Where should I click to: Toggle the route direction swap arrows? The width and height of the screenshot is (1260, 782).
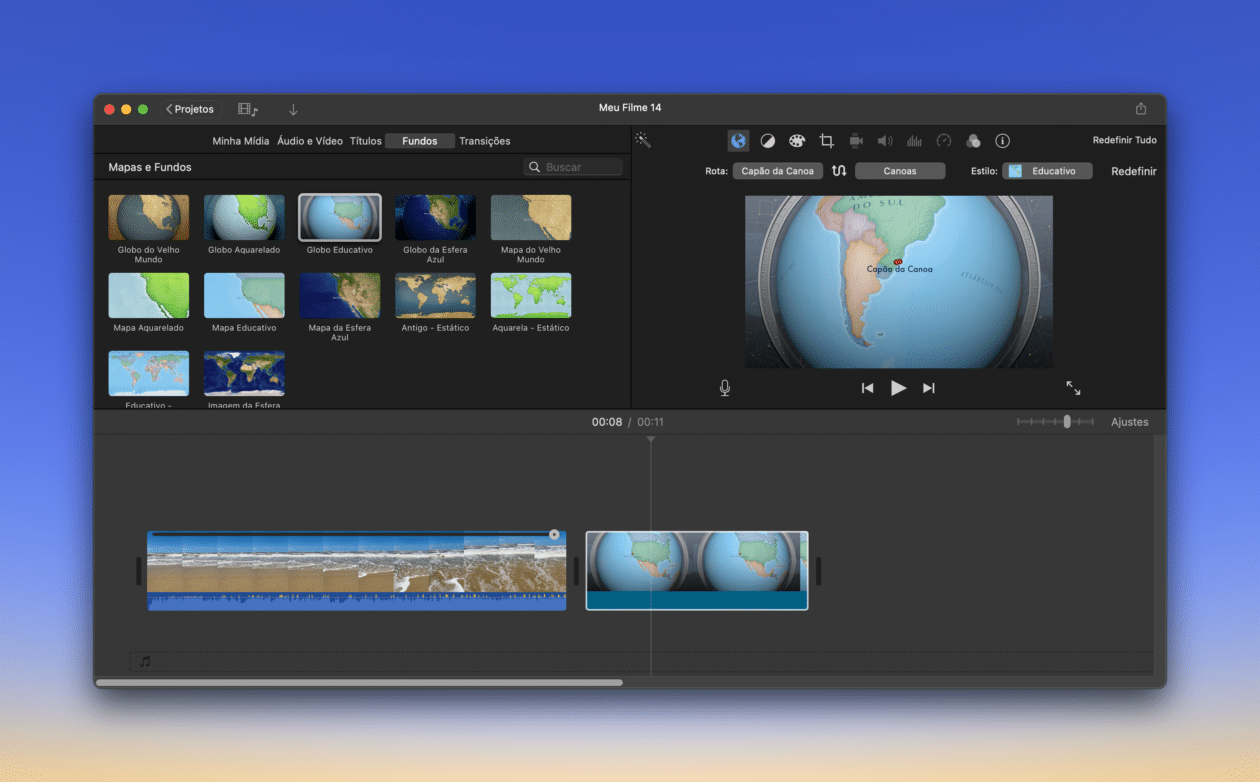[x=838, y=170]
